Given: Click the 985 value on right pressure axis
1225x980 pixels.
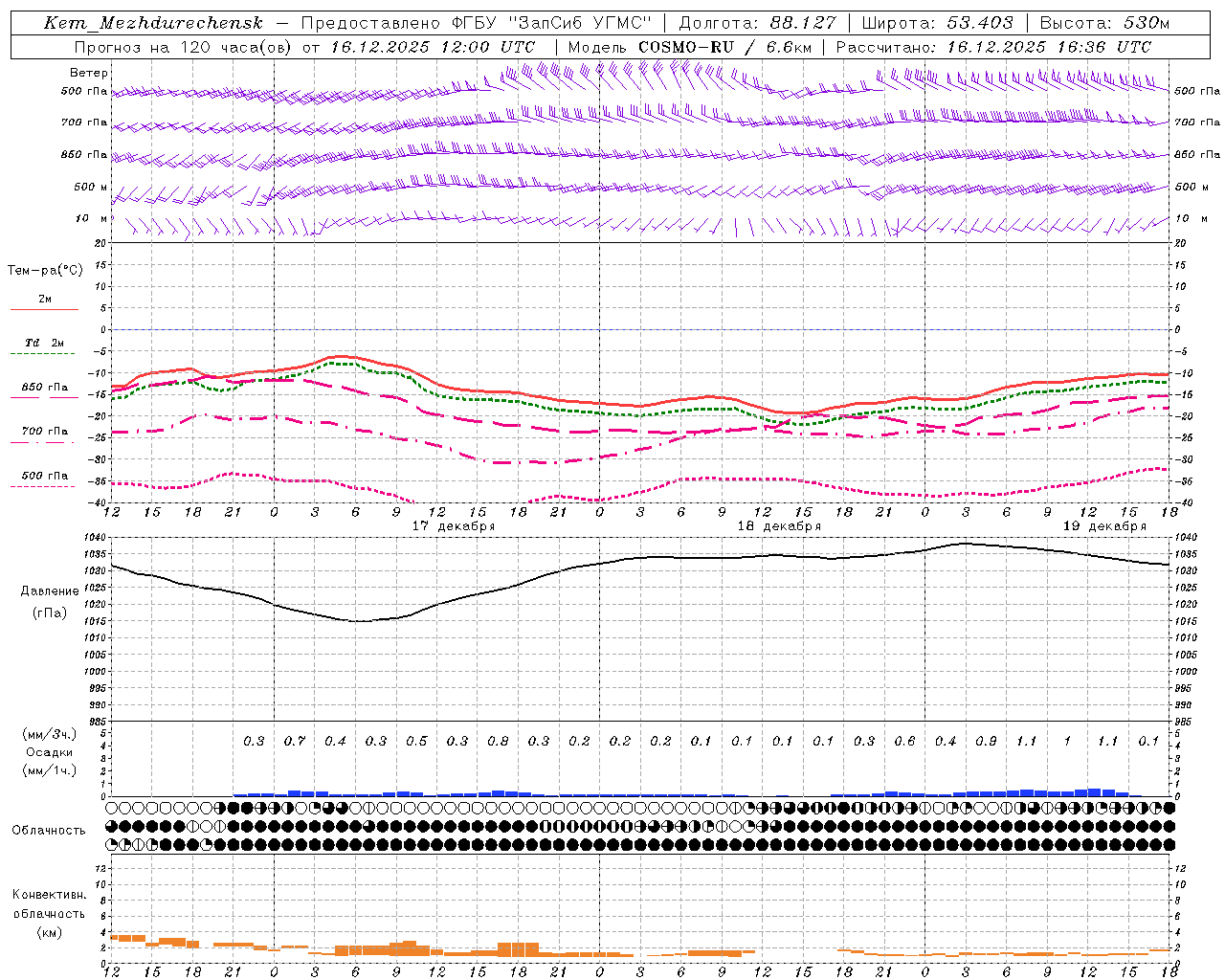Looking at the screenshot, I should coord(1185,722).
